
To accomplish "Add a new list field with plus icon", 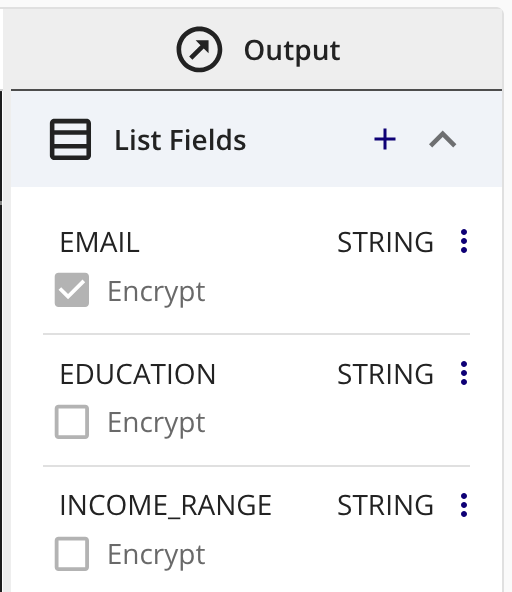I will (x=385, y=139).
